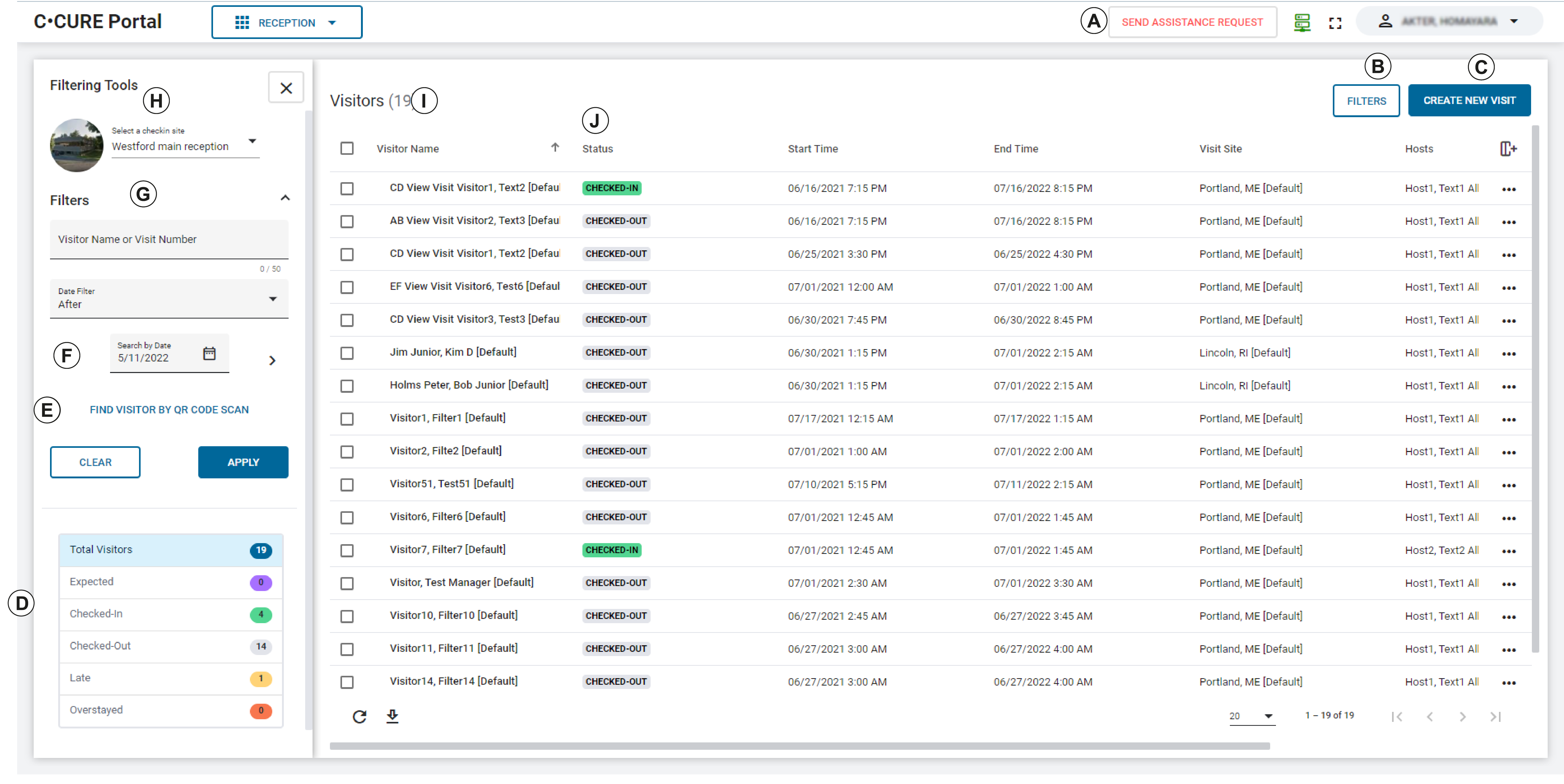Open actions menu for Visitor51, Test51
This screenshot has height=784, width=1564.
coord(1509,485)
